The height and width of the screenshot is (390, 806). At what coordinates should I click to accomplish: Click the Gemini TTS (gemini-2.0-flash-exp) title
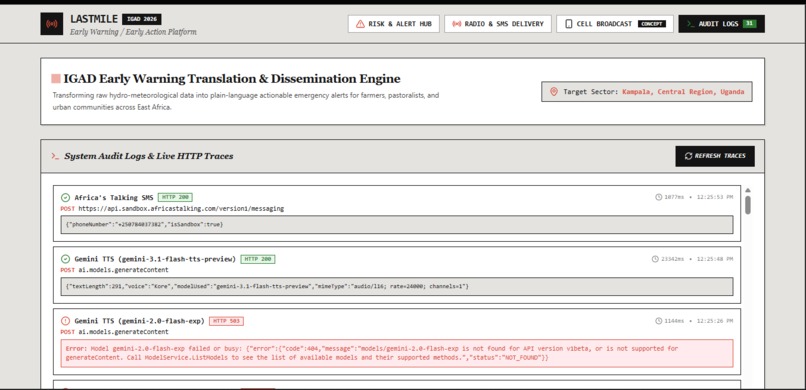[139, 321]
